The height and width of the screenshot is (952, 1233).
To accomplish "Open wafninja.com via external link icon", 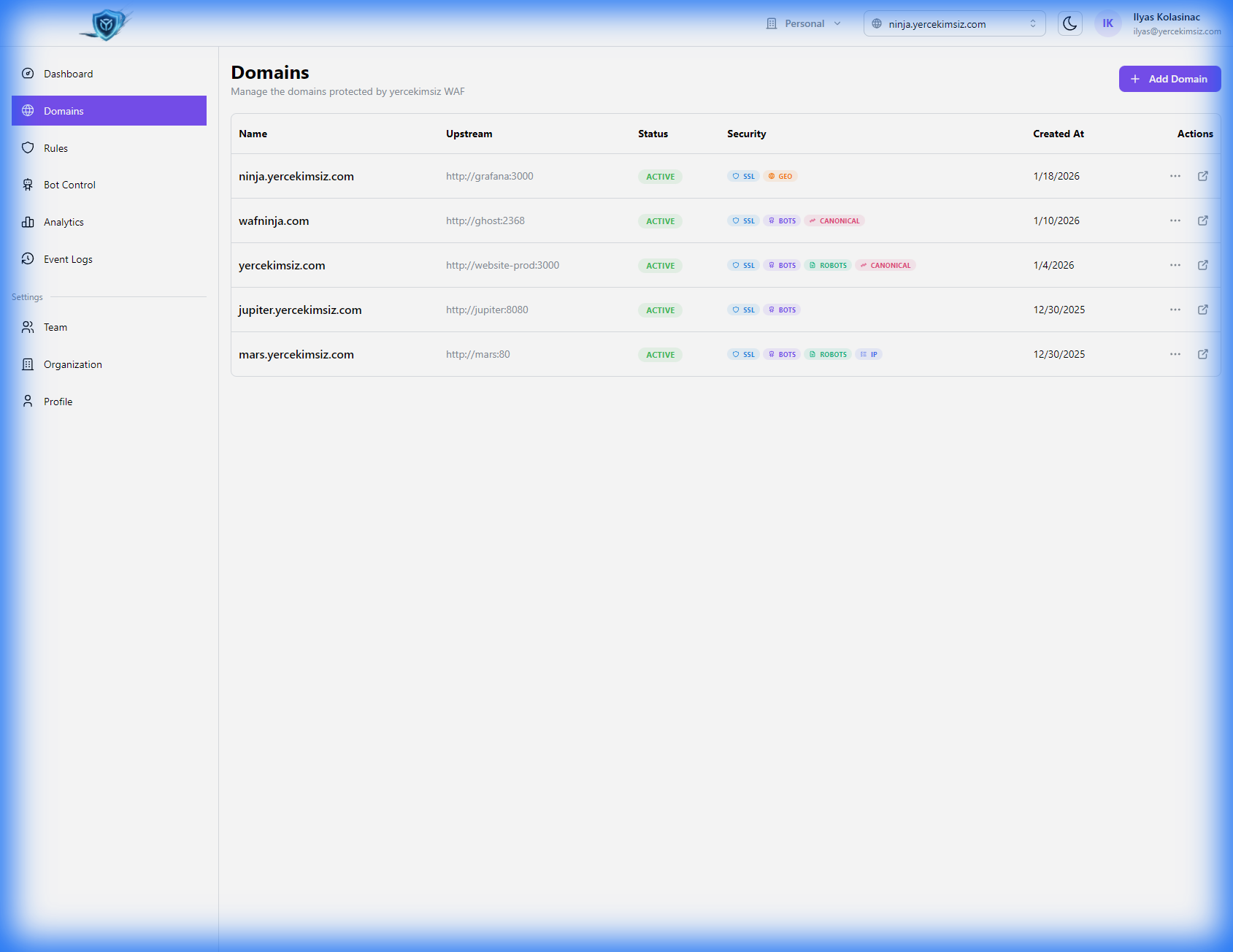I will [x=1203, y=220].
